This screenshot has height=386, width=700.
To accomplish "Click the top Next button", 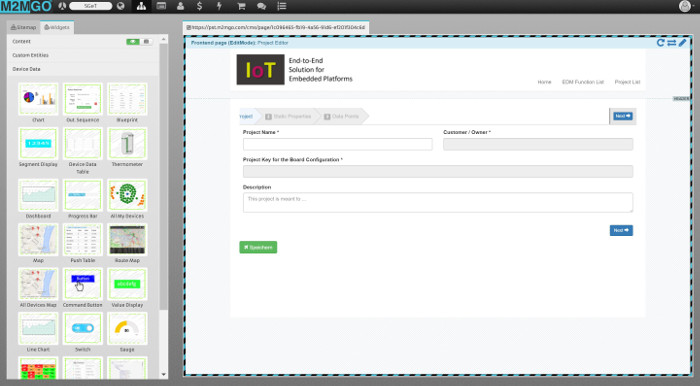I will point(622,116).
